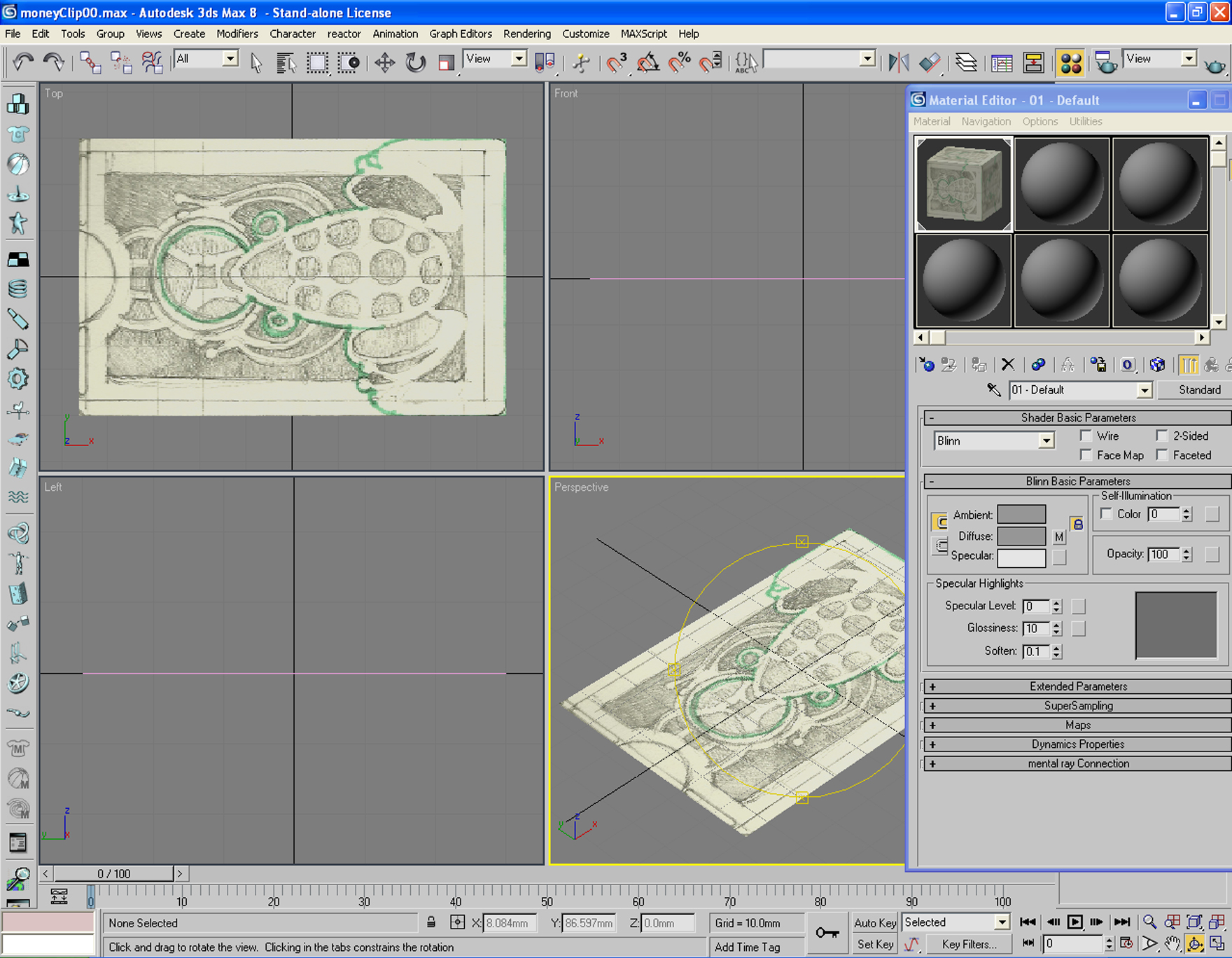Expand the Extended Parameters rollout
This screenshot has height=958, width=1232.
(1077, 686)
